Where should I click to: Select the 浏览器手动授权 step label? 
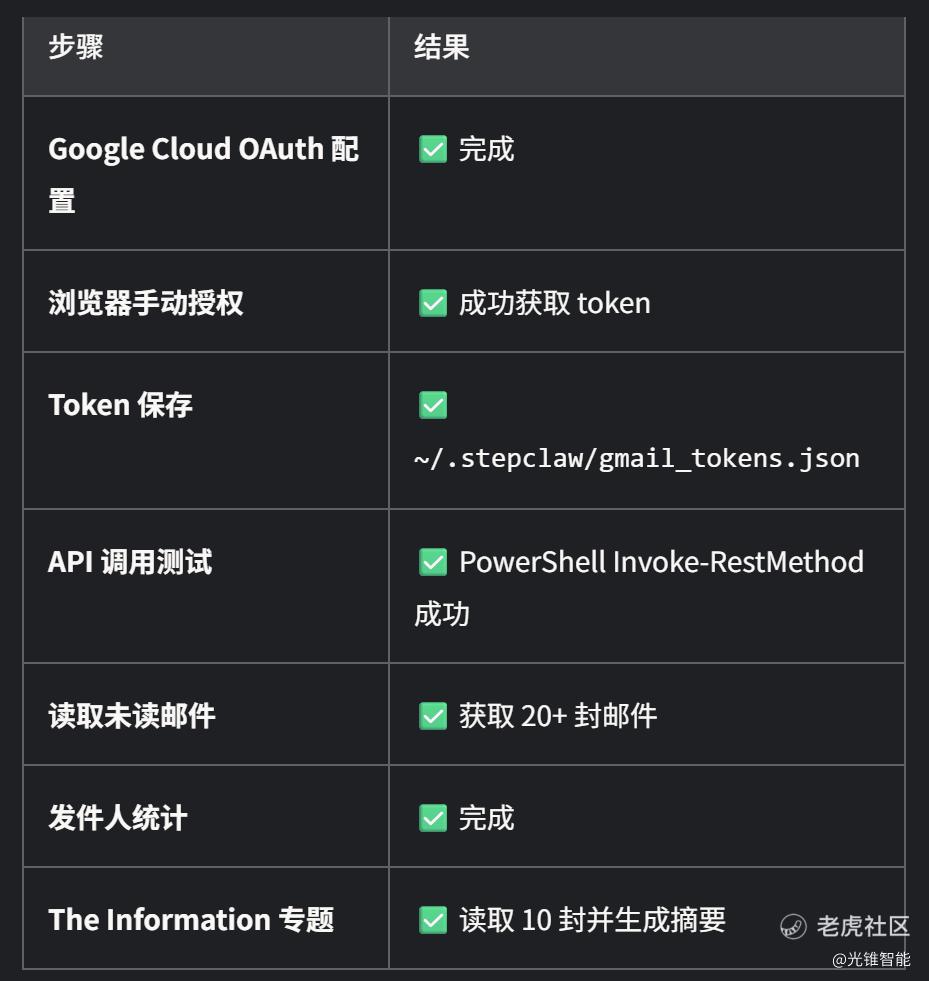pyautogui.click(x=146, y=303)
